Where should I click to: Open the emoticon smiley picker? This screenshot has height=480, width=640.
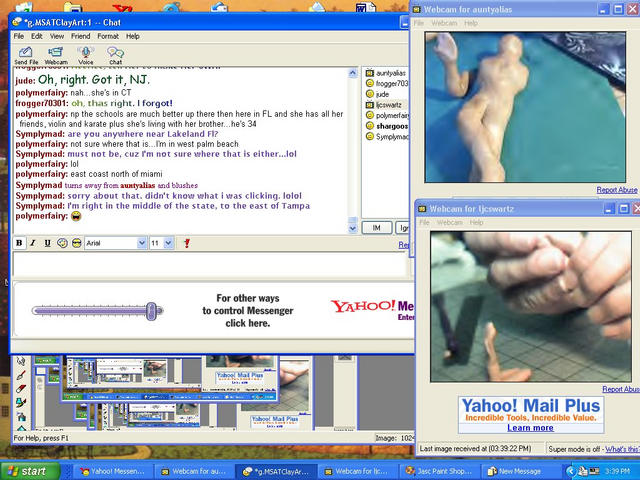(x=62, y=243)
